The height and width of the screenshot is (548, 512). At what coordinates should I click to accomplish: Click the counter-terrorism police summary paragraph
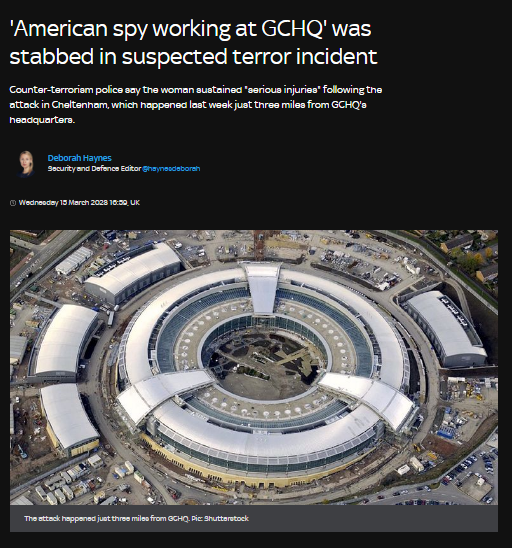tap(196, 104)
